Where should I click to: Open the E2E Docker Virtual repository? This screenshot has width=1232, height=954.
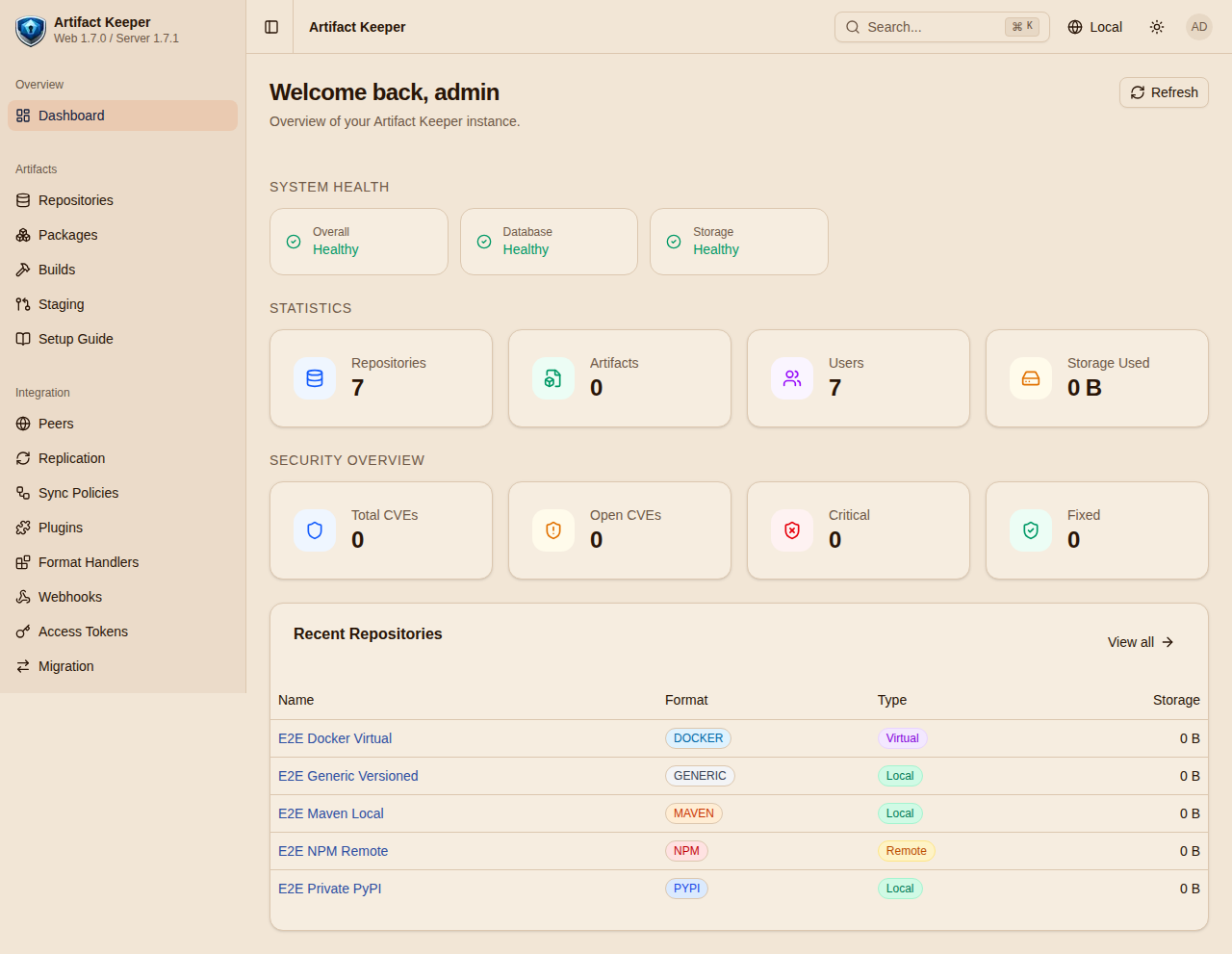coord(335,738)
